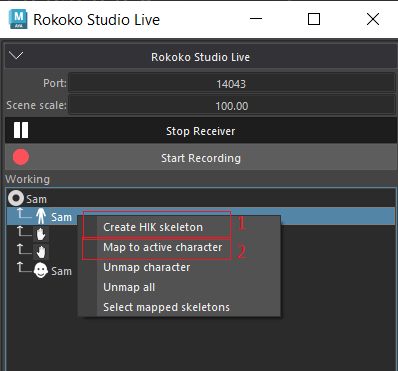Choose Unmap character menu entry
This screenshot has width=398, height=371.
[x=179, y=267]
